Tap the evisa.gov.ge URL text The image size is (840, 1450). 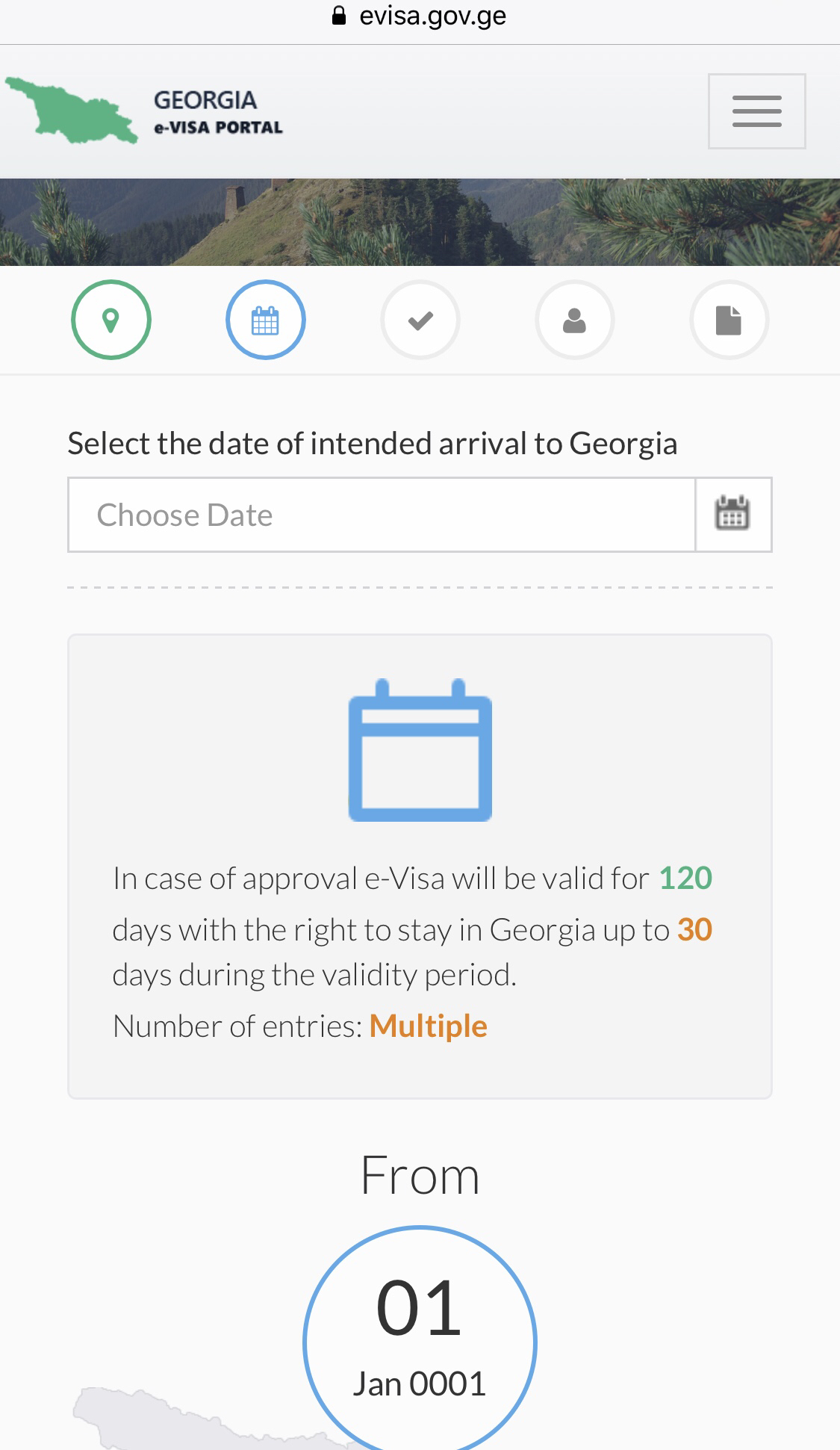coord(432,16)
